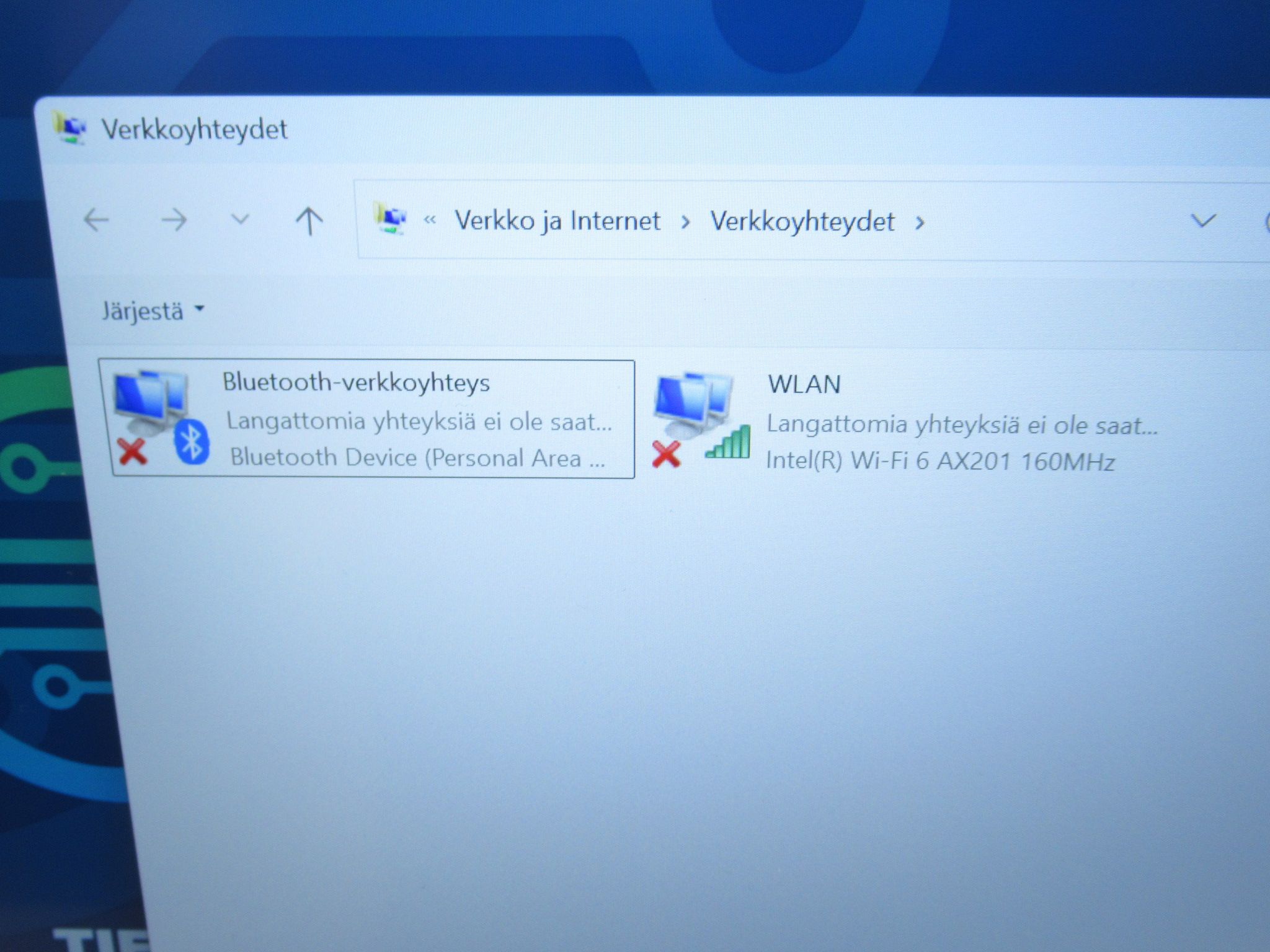Click Intel(R) Wi-Fi 6 AX201 160MHz text
The width and height of the screenshot is (1270, 952).
tap(941, 461)
